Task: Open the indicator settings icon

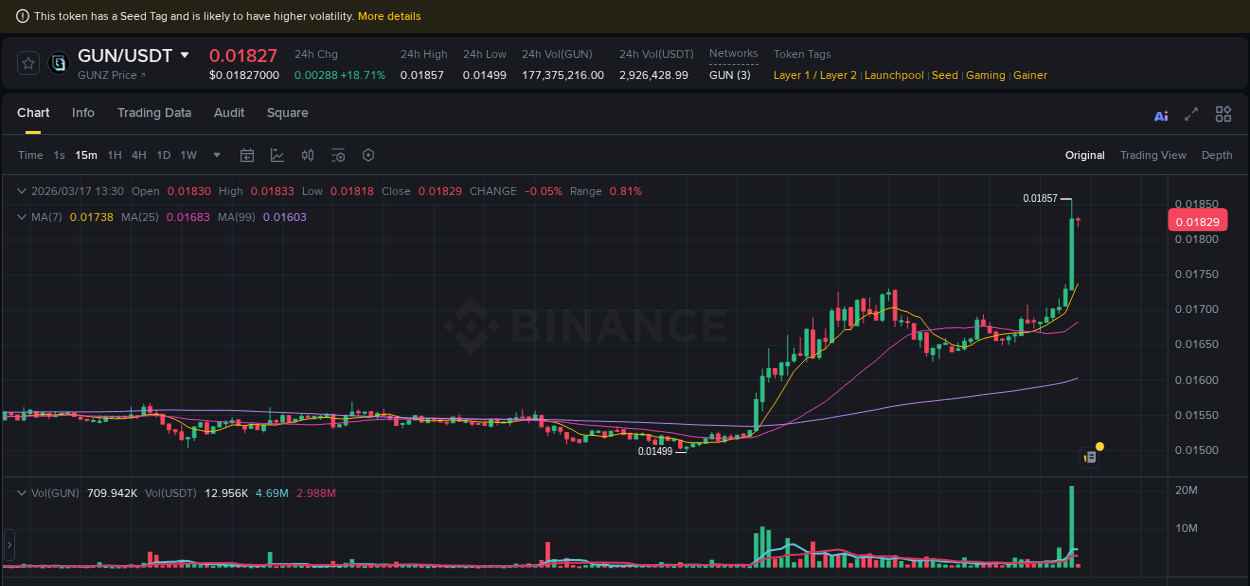Action: point(337,155)
